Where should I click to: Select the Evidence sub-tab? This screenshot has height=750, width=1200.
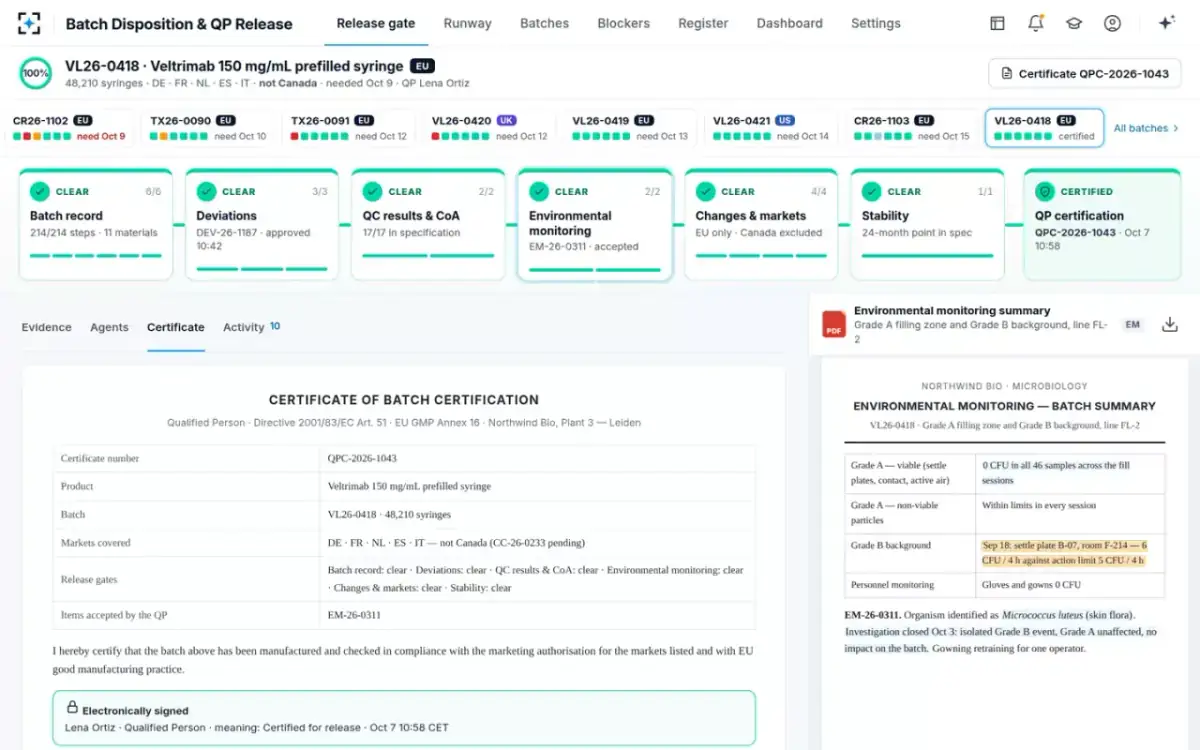(46, 327)
